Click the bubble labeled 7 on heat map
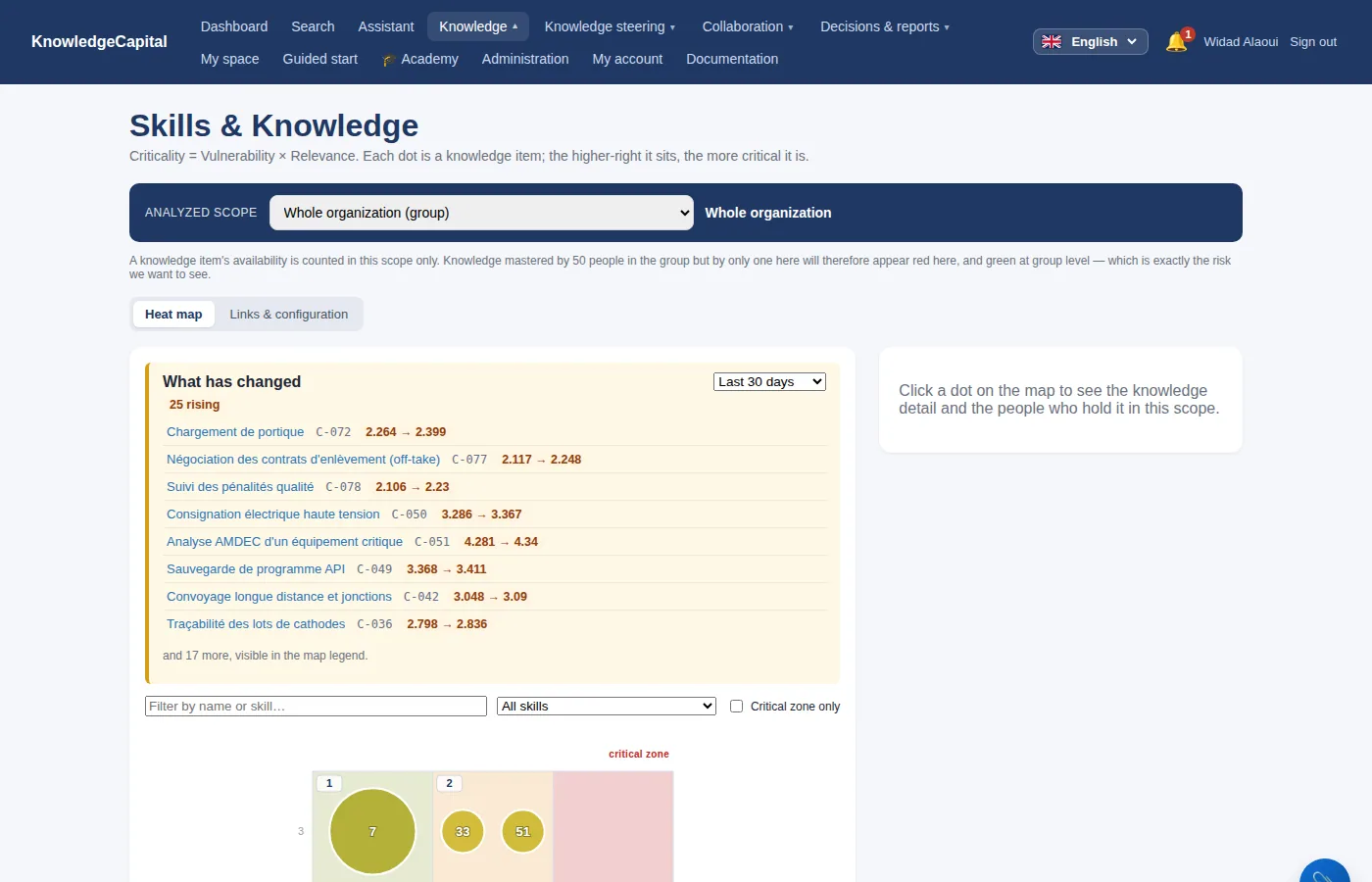 pyautogui.click(x=372, y=831)
